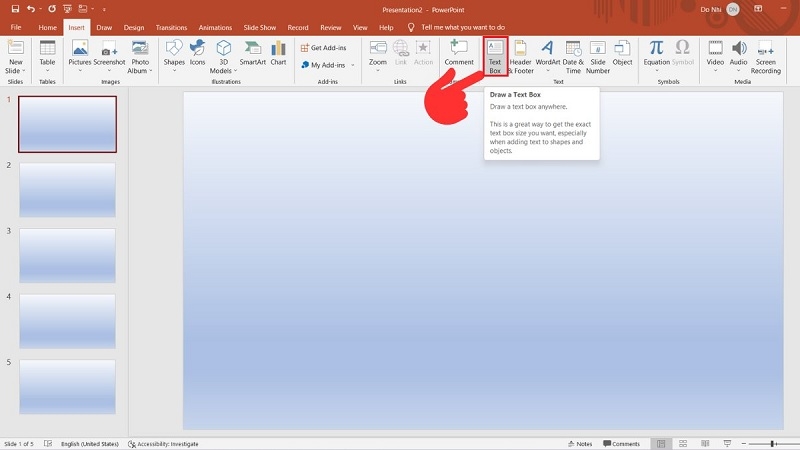This screenshot has height=450, width=800.
Task: Select slide 2 thumbnail
Action: coord(67,190)
